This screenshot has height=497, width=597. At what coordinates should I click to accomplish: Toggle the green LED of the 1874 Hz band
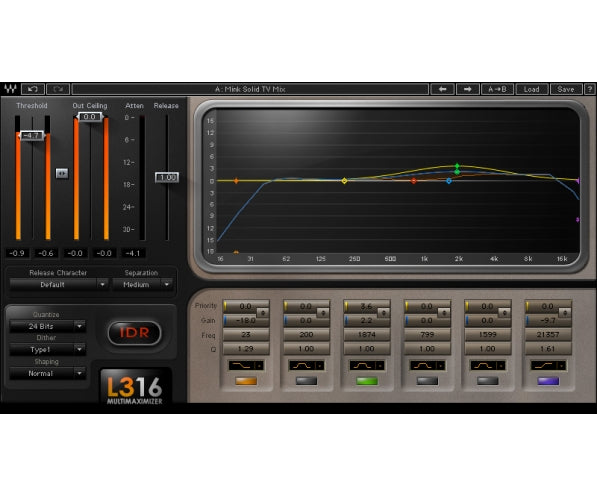point(367,380)
